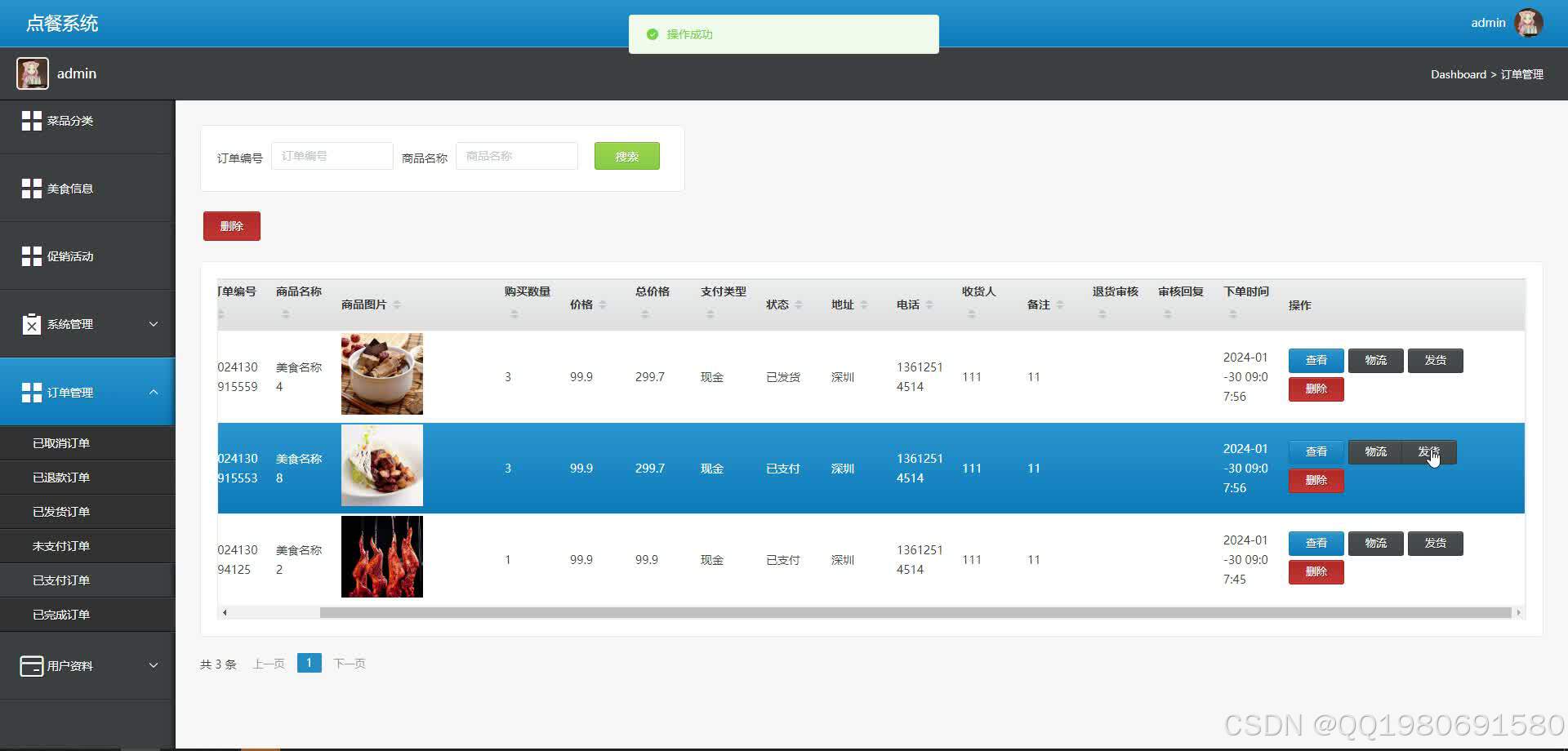Viewport: 1568px width, 751px height.
Task: Sort by 地址 column arrows
Action: [x=864, y=304]
